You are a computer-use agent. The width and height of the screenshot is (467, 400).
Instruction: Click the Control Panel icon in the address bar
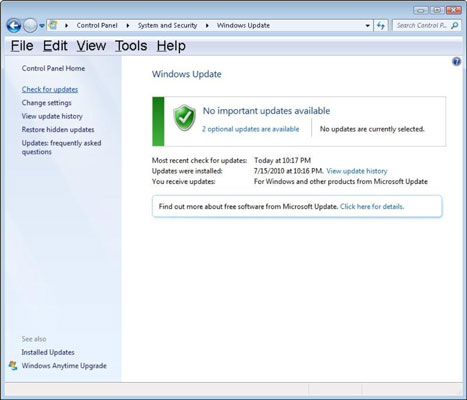coord(53,25)
